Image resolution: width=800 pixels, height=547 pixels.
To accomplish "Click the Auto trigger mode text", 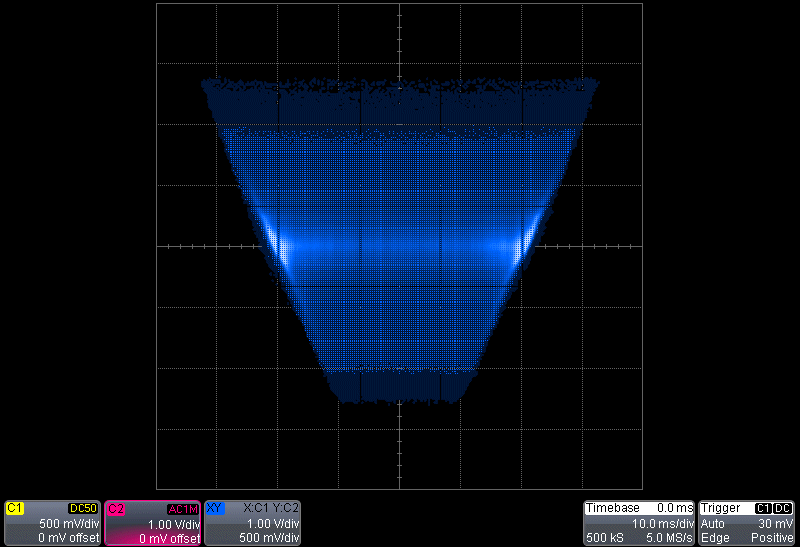I will point(712,524).
